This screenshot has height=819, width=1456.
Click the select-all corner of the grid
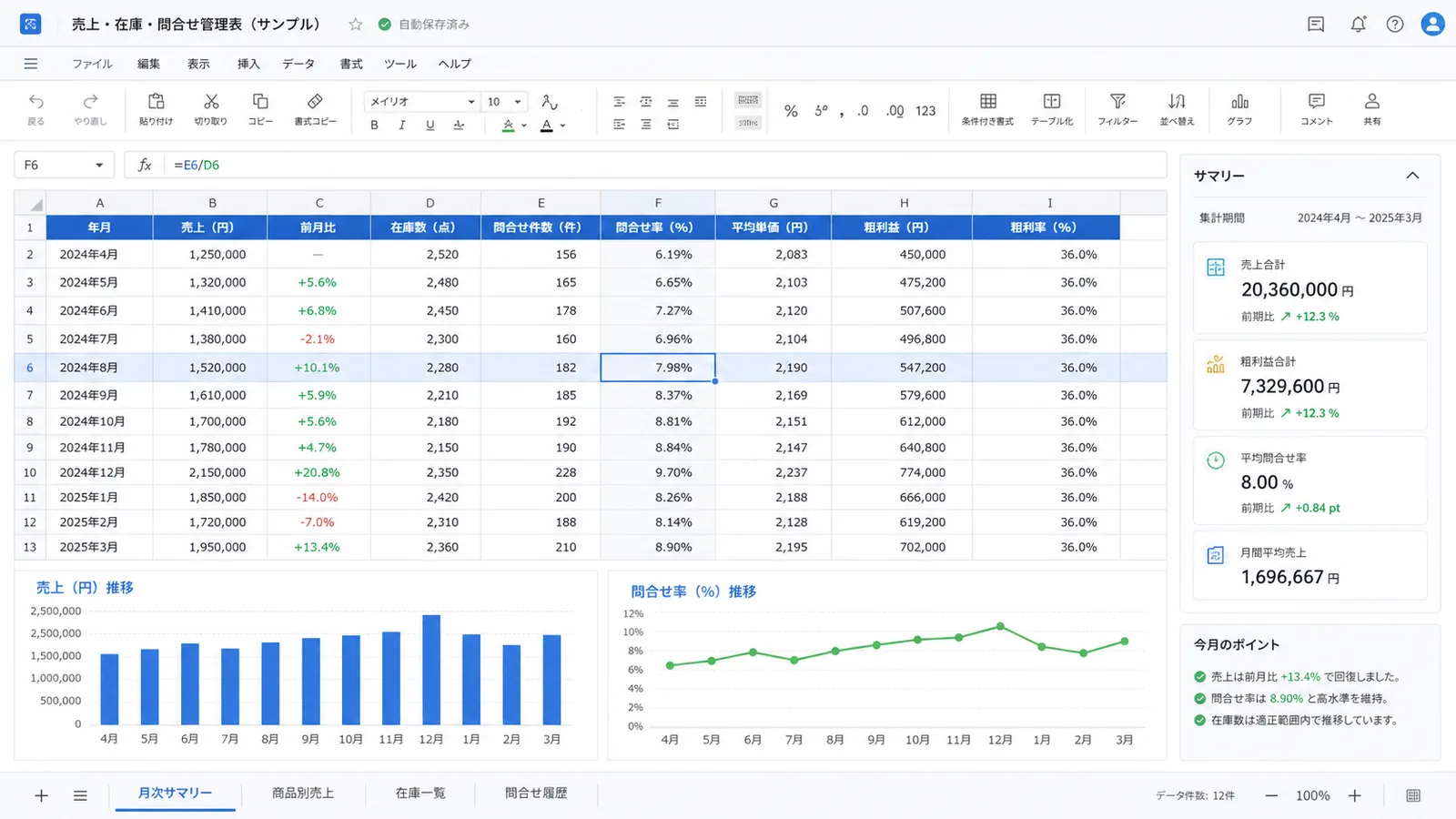(x=30, y=203)
